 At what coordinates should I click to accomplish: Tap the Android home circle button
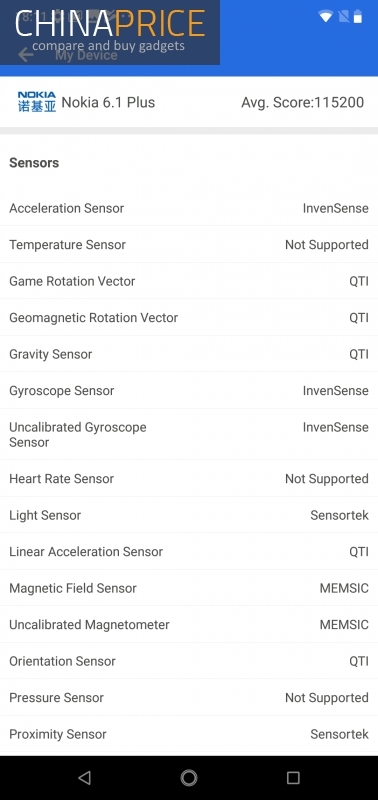tap(189, 778)
